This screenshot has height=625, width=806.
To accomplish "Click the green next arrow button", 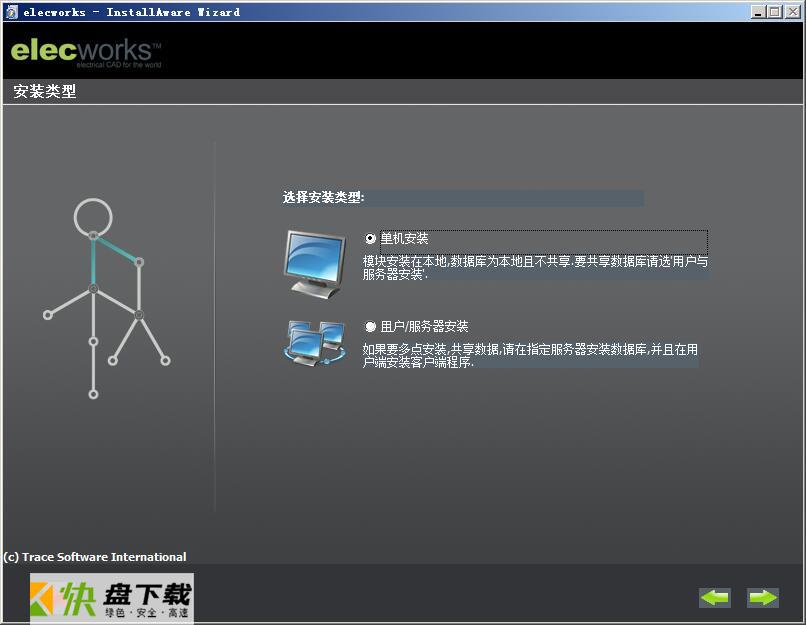I will 763,598.
